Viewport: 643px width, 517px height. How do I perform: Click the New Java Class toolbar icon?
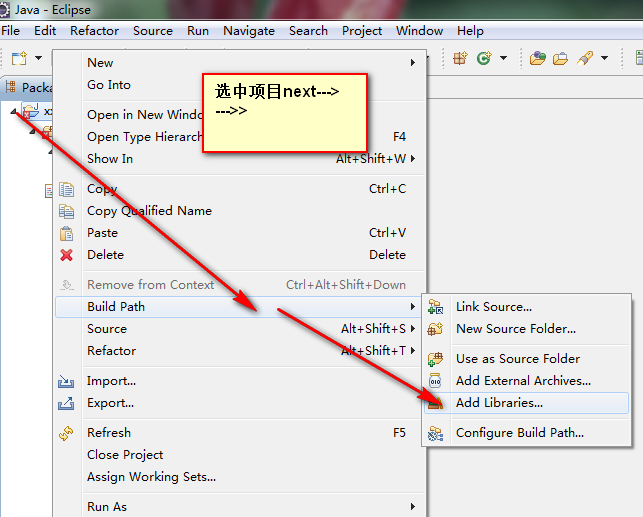coord(484,58)
